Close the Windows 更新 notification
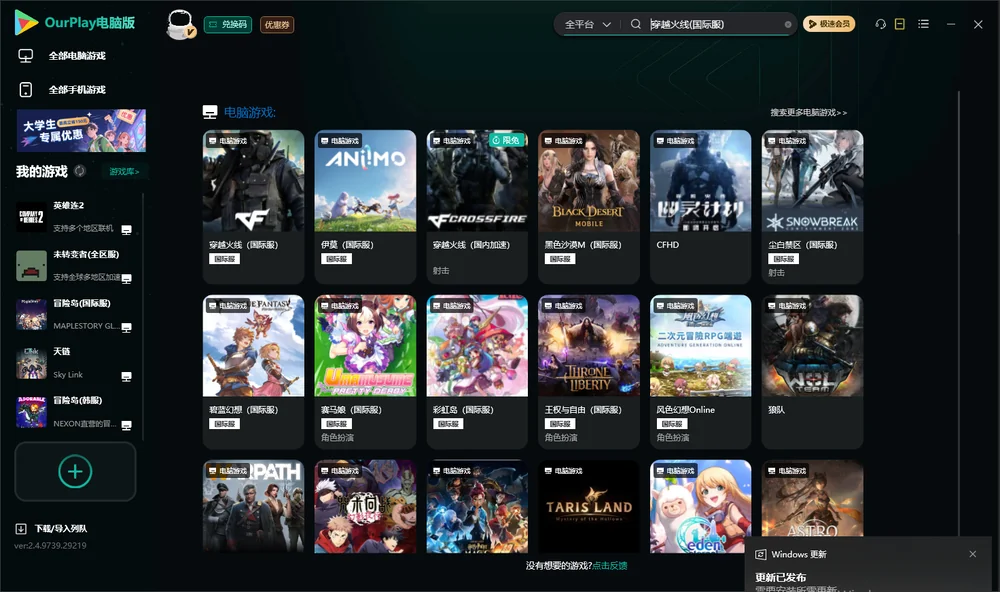1000x592 pixels. tap(973, 554)
